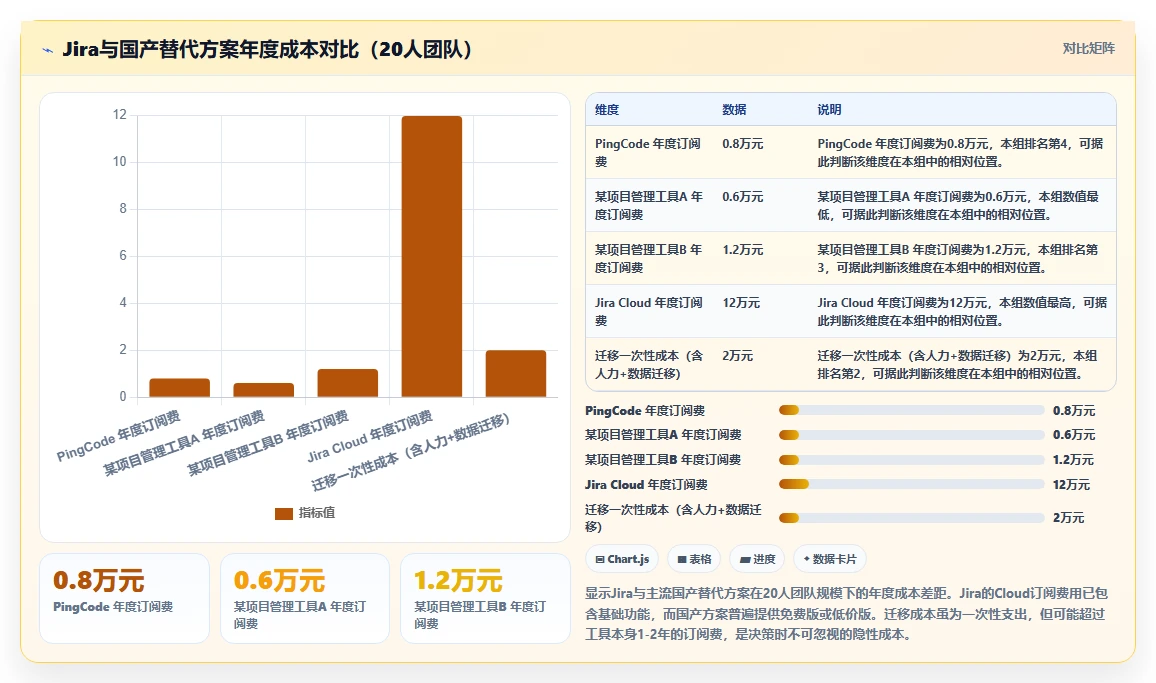Click the 迁移一次性成本 table row label
Image resolution: width=1156 pixels, height=683 pixels.
coord(649,365)
